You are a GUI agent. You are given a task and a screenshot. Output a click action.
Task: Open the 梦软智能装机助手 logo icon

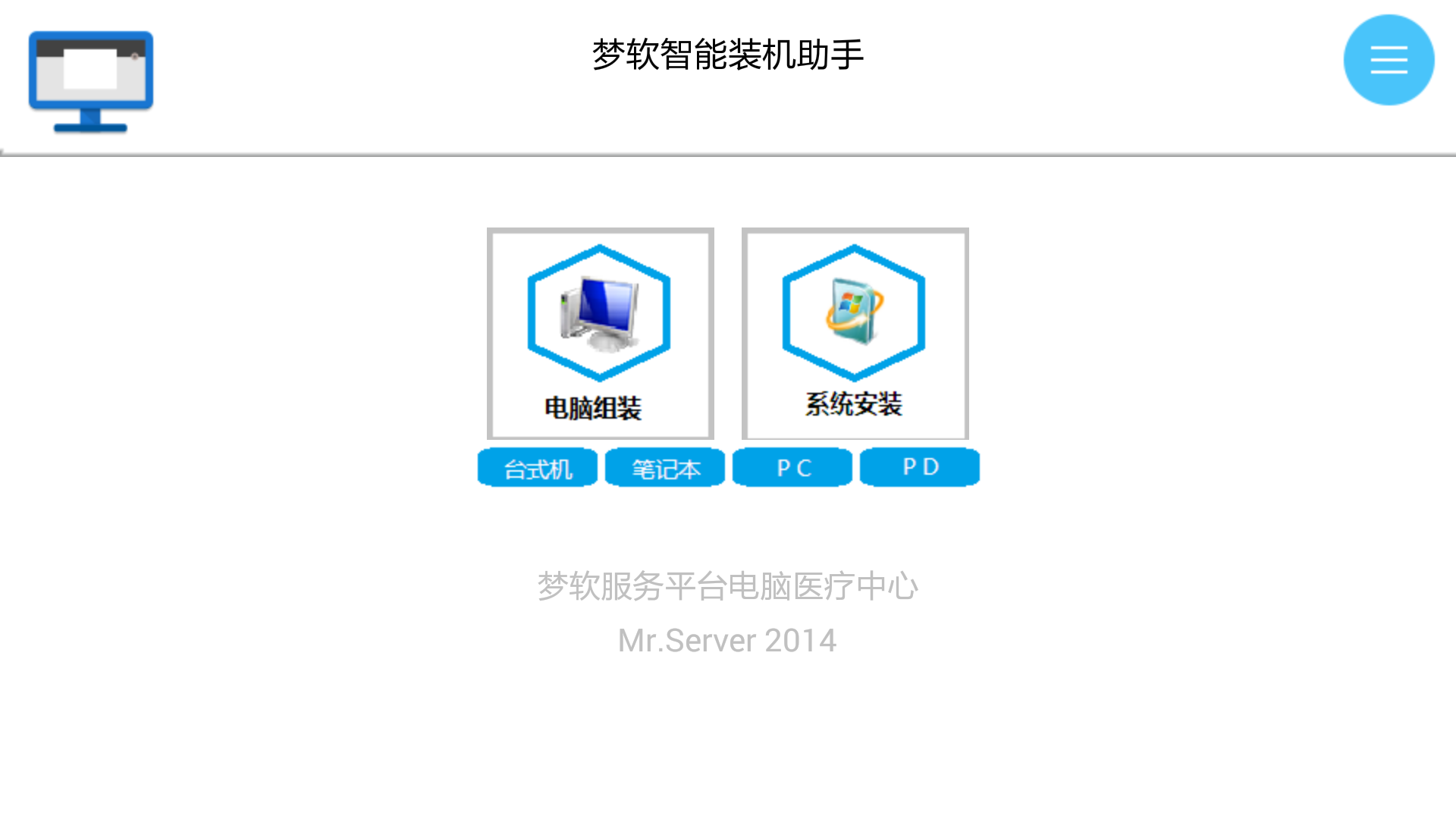click(91, 80)
